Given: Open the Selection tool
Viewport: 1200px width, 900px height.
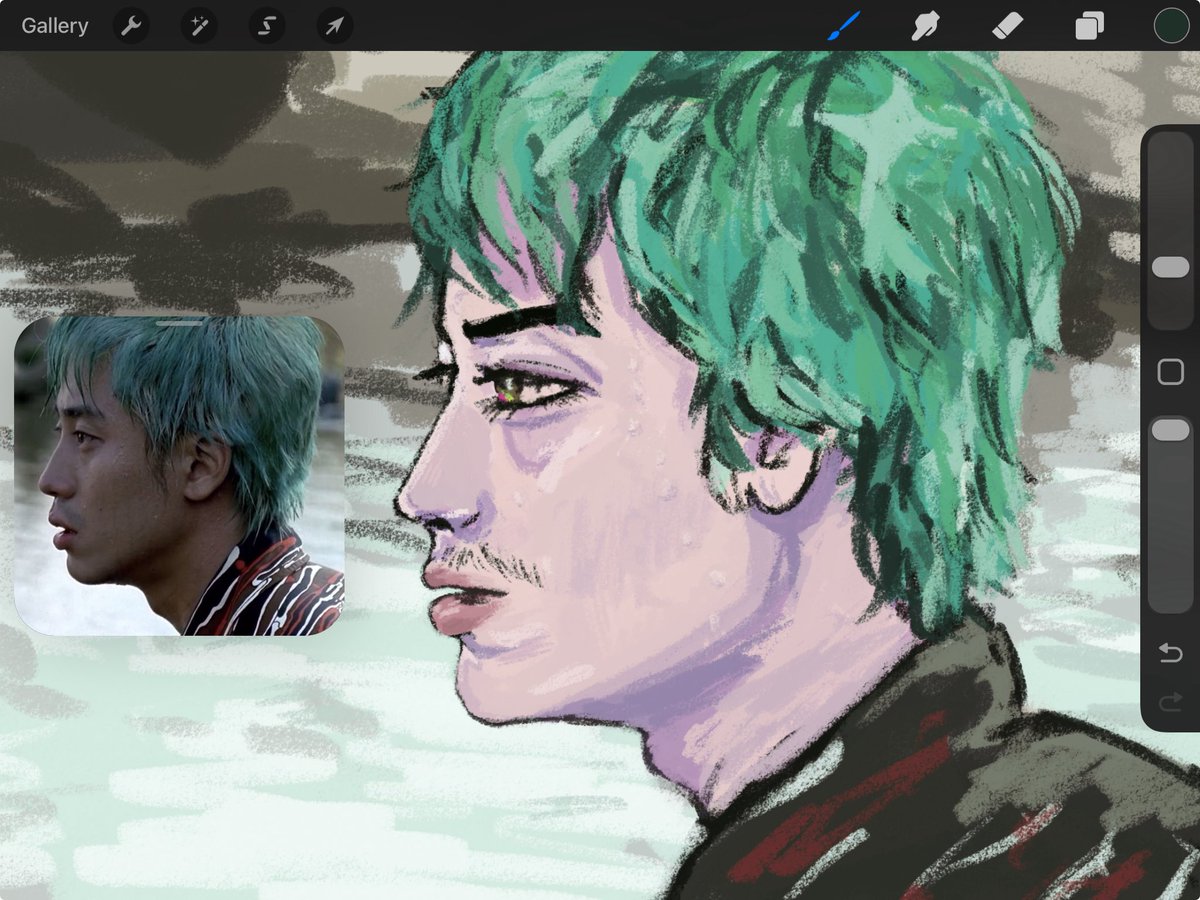Looking at the screenshot, I should pos(267,26).
